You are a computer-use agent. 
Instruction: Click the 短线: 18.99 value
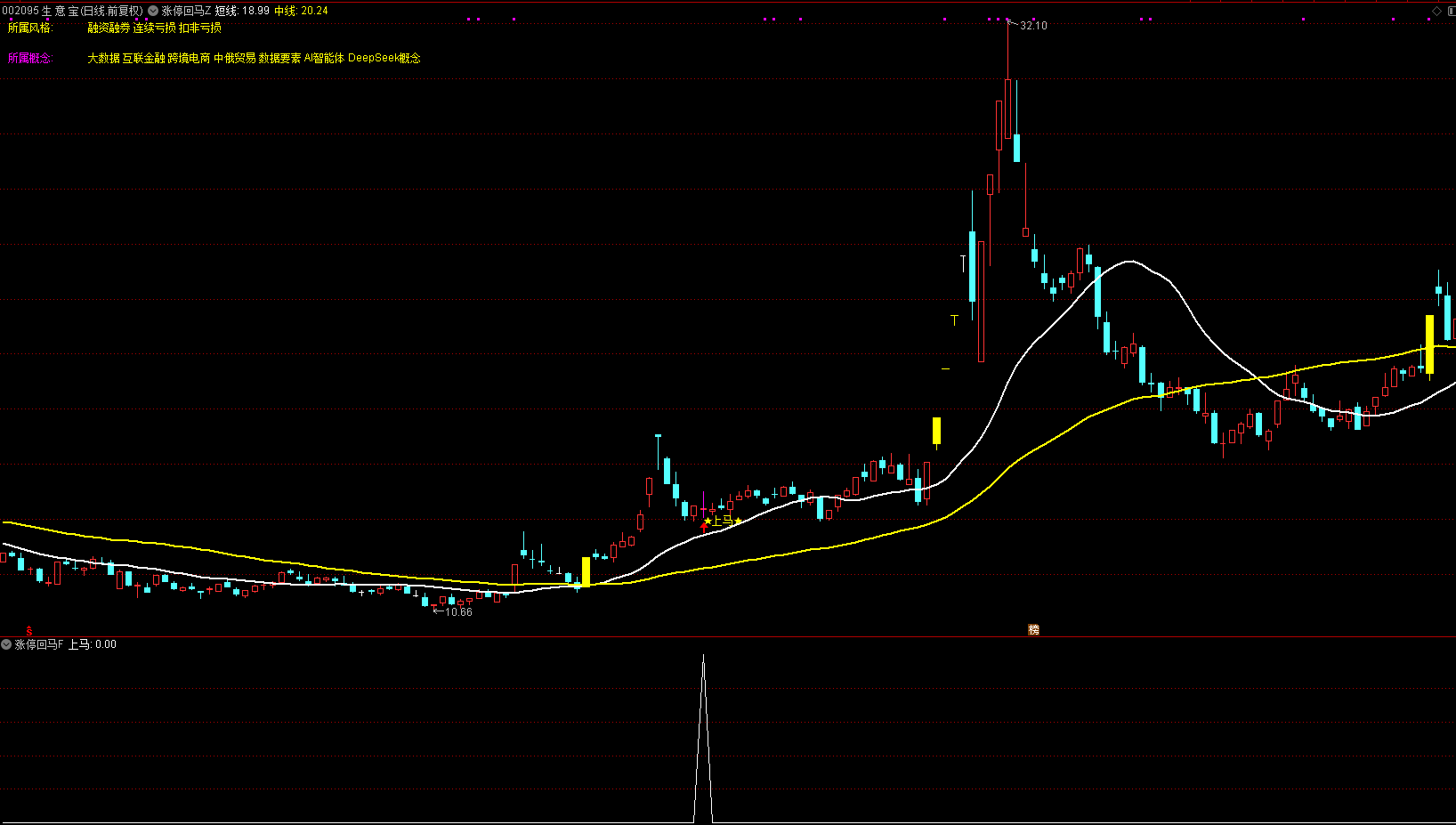[242, 11]
